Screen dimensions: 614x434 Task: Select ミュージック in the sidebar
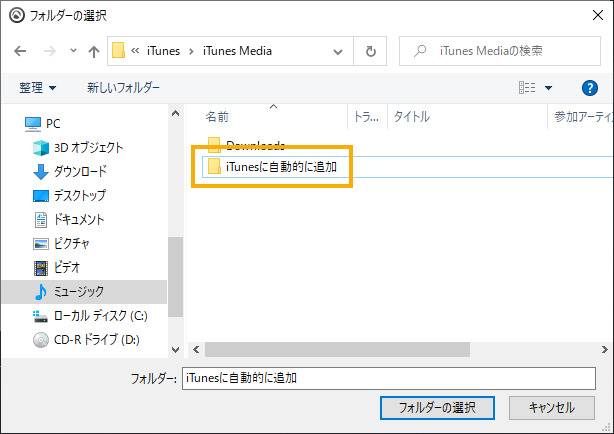point(84,292)
